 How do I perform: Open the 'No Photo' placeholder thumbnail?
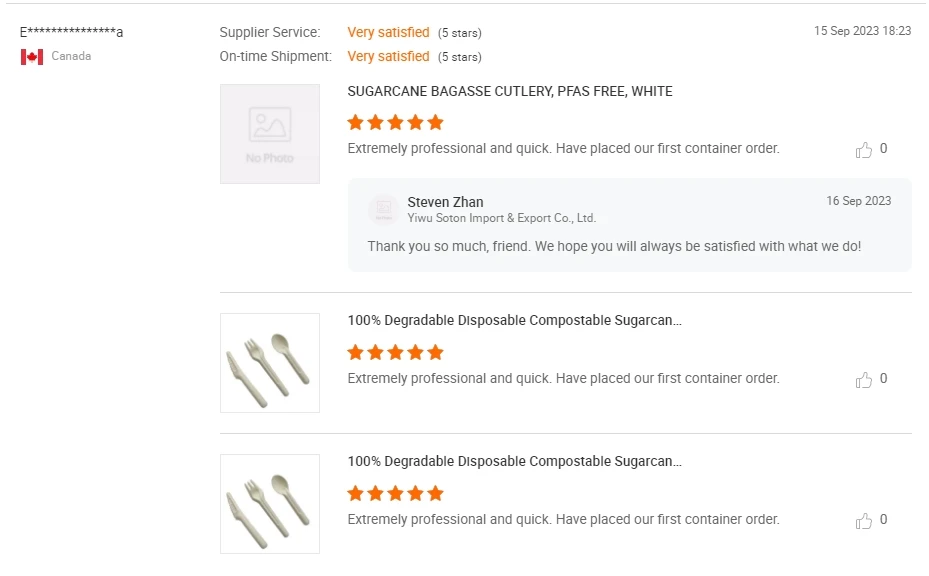270,134
